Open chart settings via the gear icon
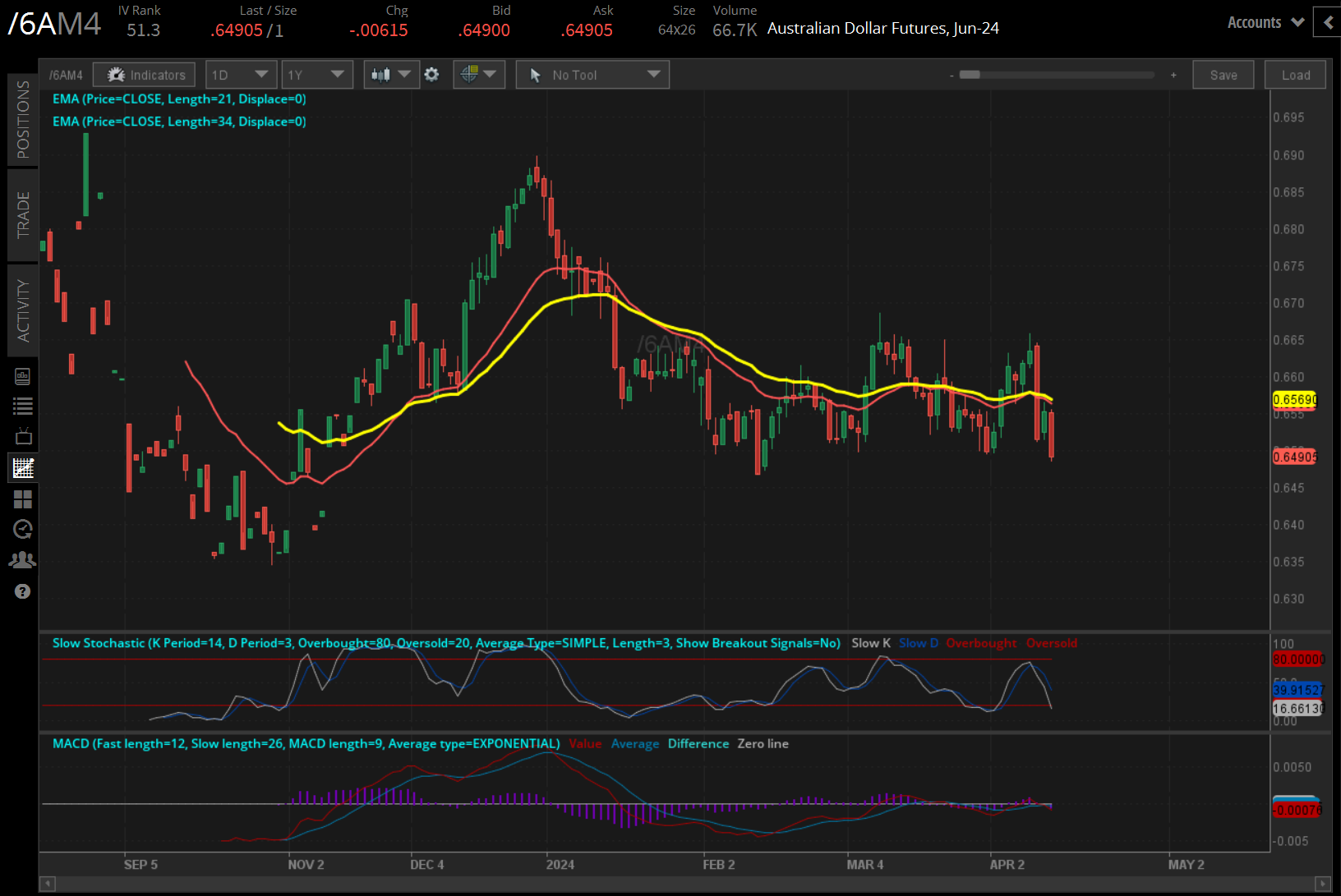The image size is (1341, 896). (x=431, y=74)
